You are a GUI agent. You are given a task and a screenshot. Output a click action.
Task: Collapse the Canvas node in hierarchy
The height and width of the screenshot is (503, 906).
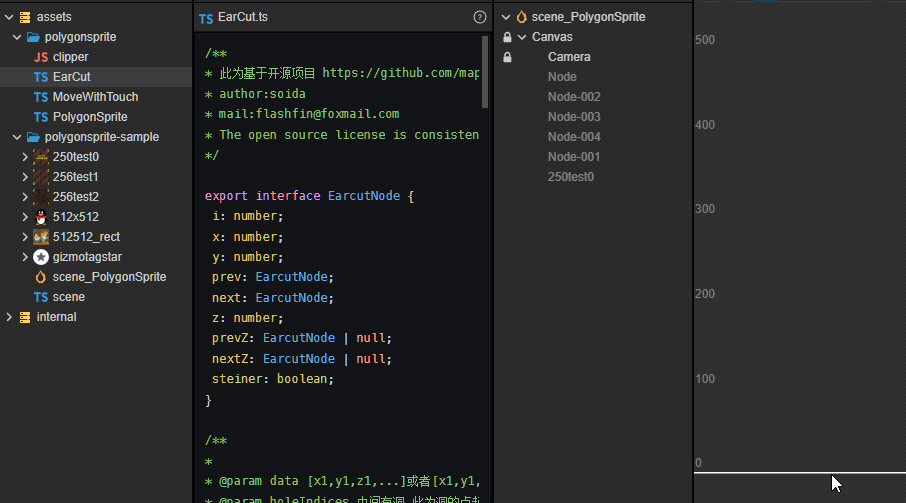pos(521,37)
